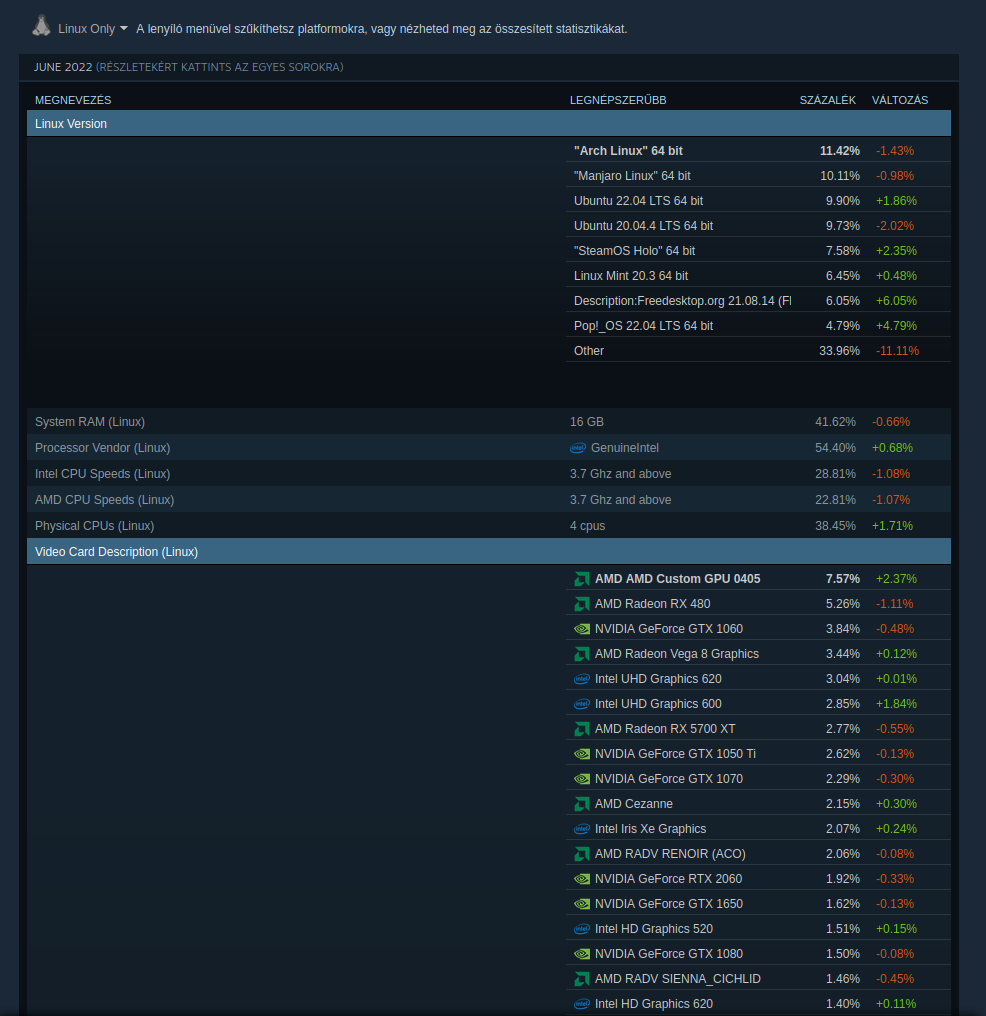This screenshot has width=986, height=1016.
Task: Click the JUNE 2022 heading text
Action: point(63,67)
